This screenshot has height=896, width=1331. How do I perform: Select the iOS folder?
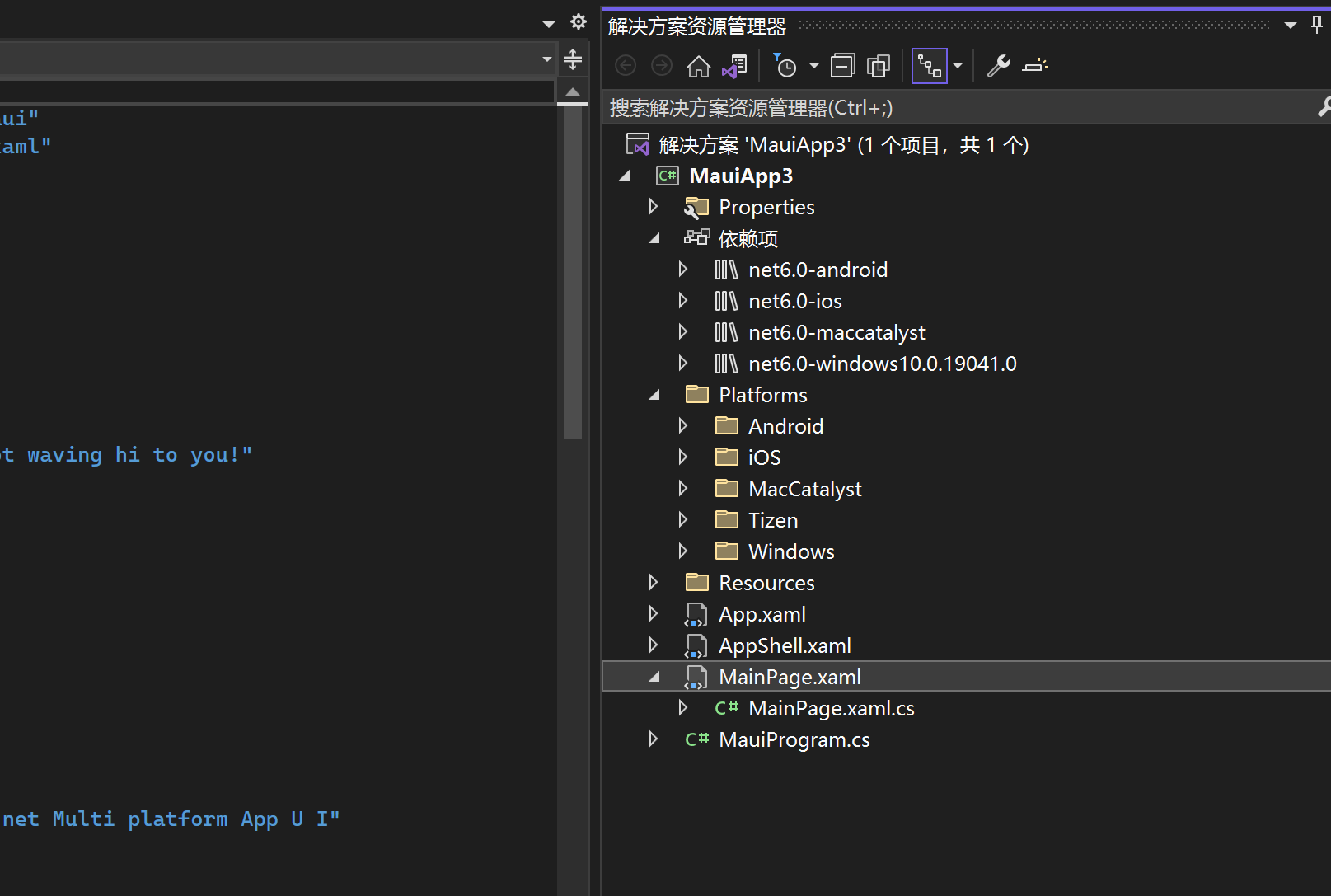pyautogui.click(x=764, y=457)
